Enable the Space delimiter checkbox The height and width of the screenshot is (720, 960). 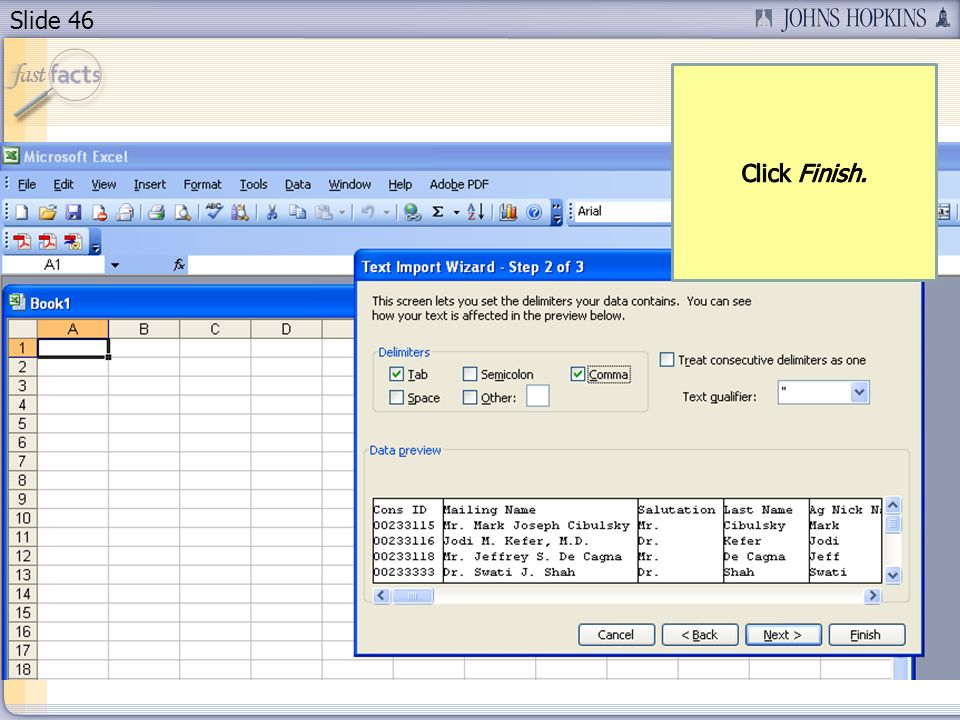pyautogui.click(x=396, y=397)
